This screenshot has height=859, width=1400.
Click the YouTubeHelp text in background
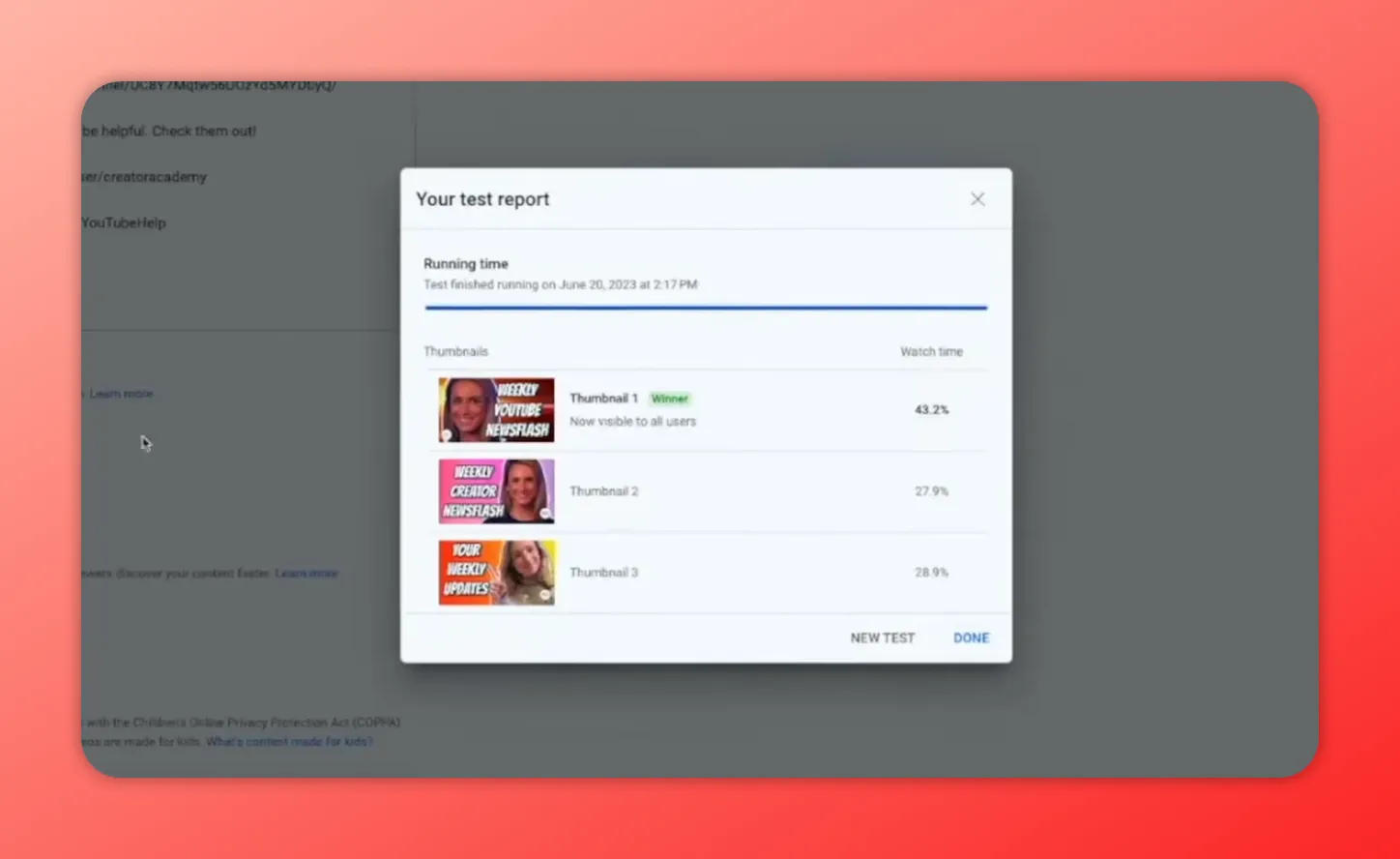click(124, 222)
